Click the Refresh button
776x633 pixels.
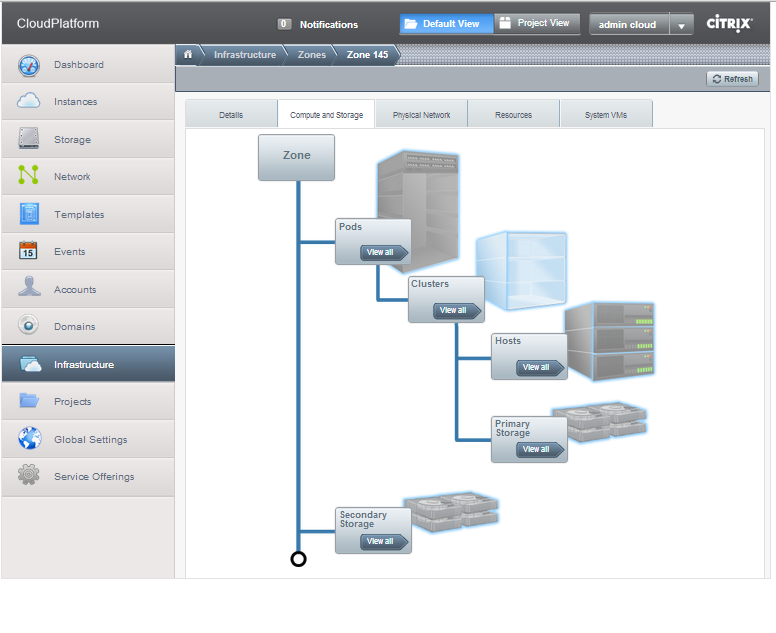pos(732,79)
